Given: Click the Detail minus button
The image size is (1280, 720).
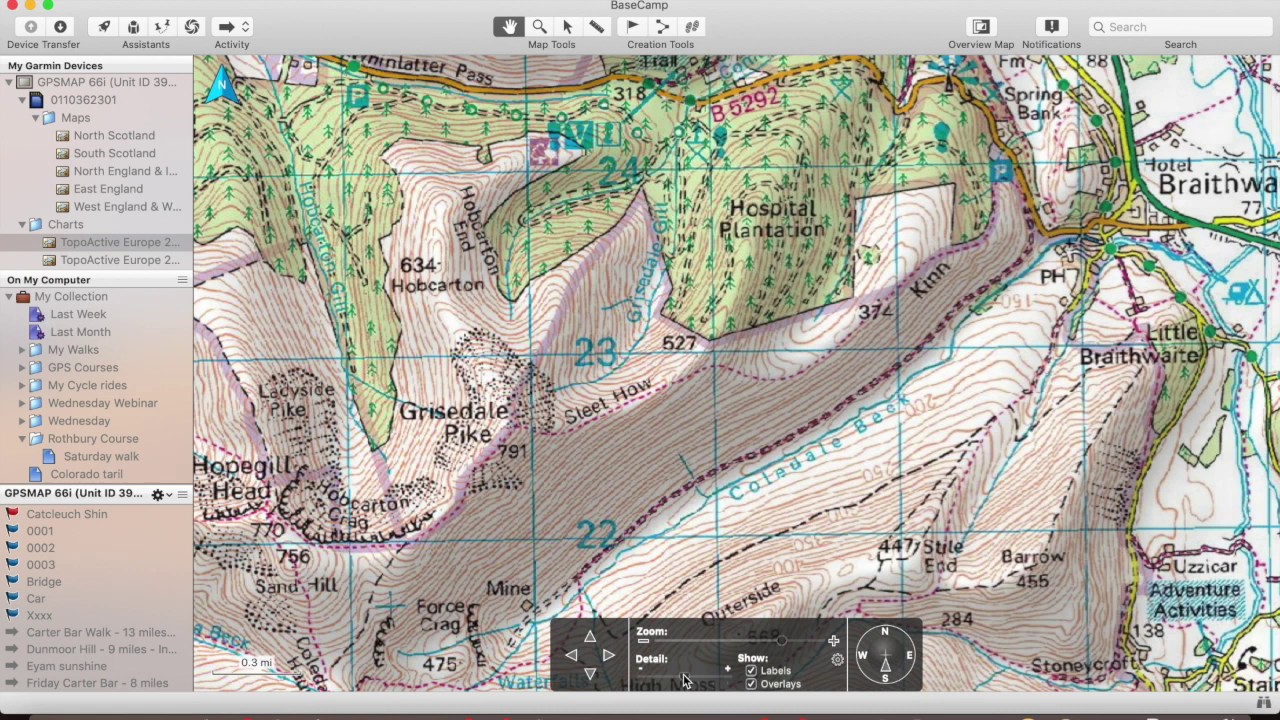Looking at the screenshot, I should (x=640, y=668).
